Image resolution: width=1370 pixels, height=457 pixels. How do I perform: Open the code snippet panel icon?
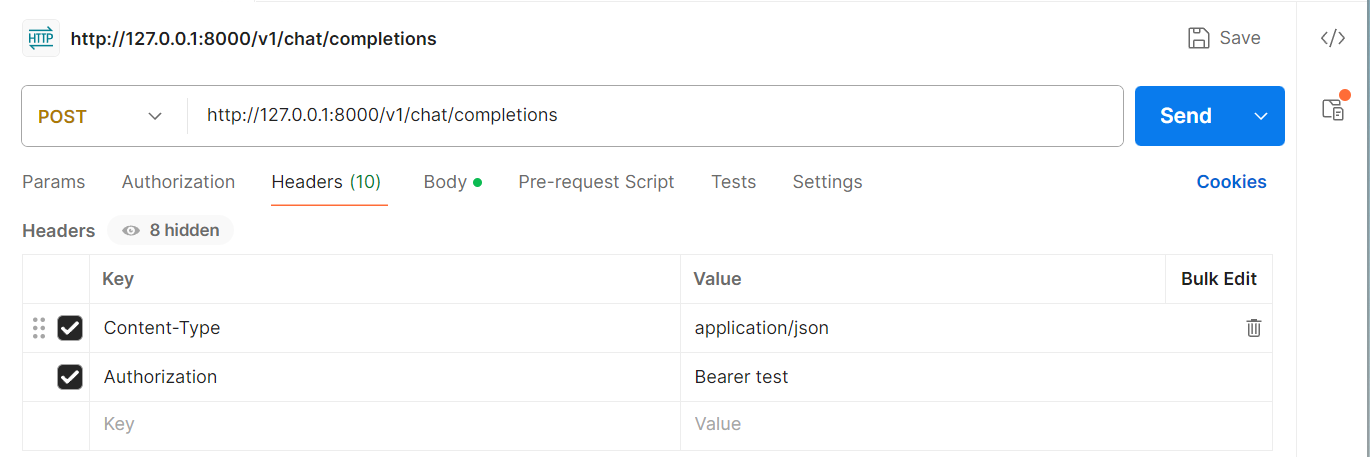[x=1333, y=38]
